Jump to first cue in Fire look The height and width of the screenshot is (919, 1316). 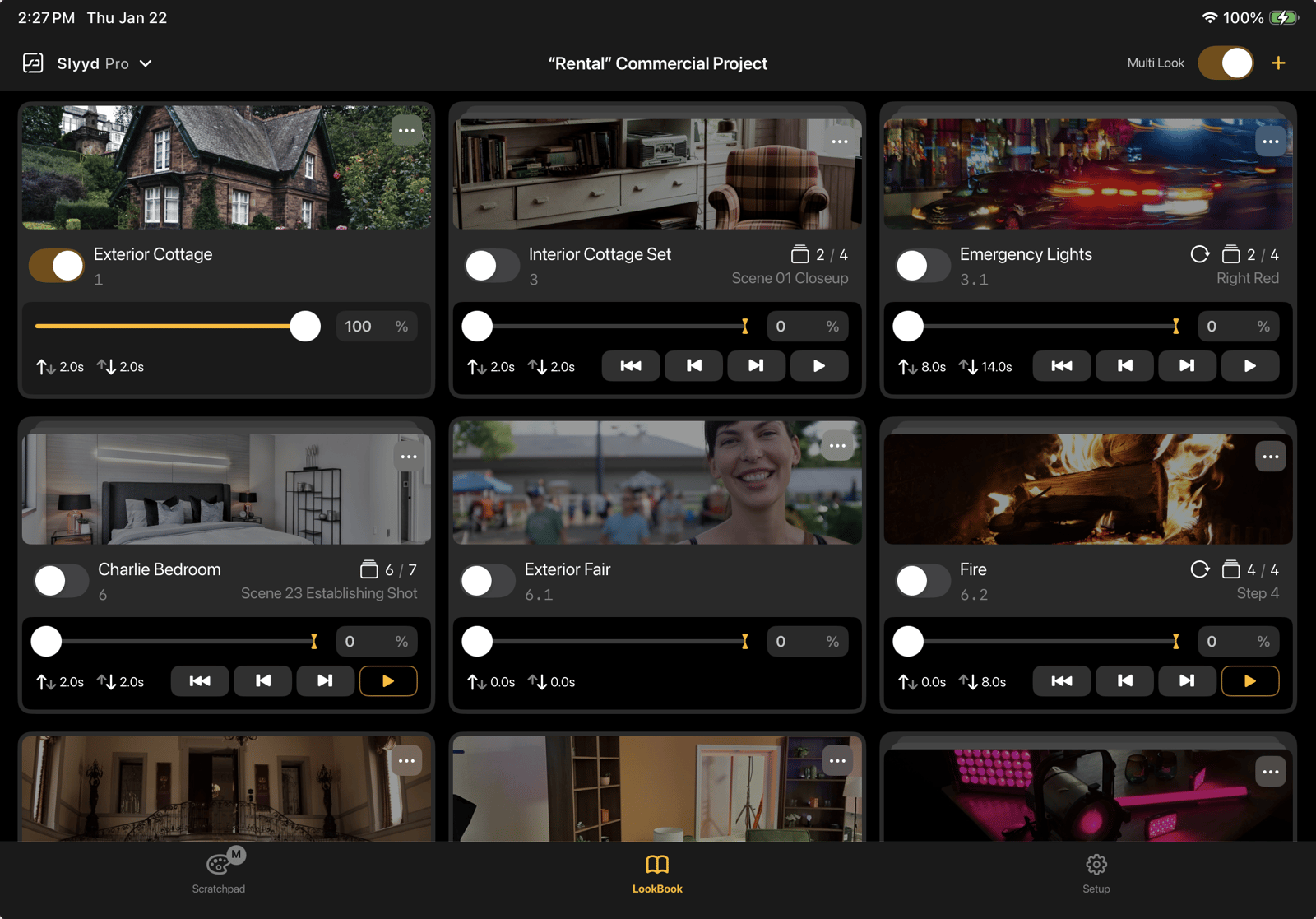1062,681
